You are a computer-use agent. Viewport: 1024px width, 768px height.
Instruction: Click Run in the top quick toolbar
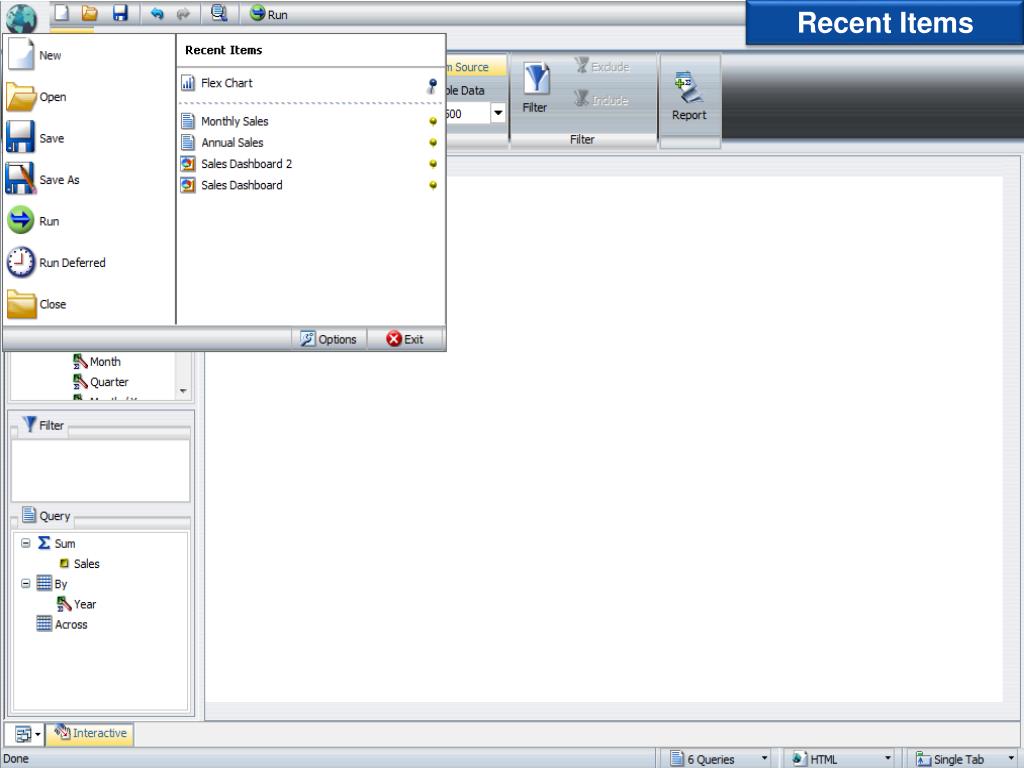[268, 14]
